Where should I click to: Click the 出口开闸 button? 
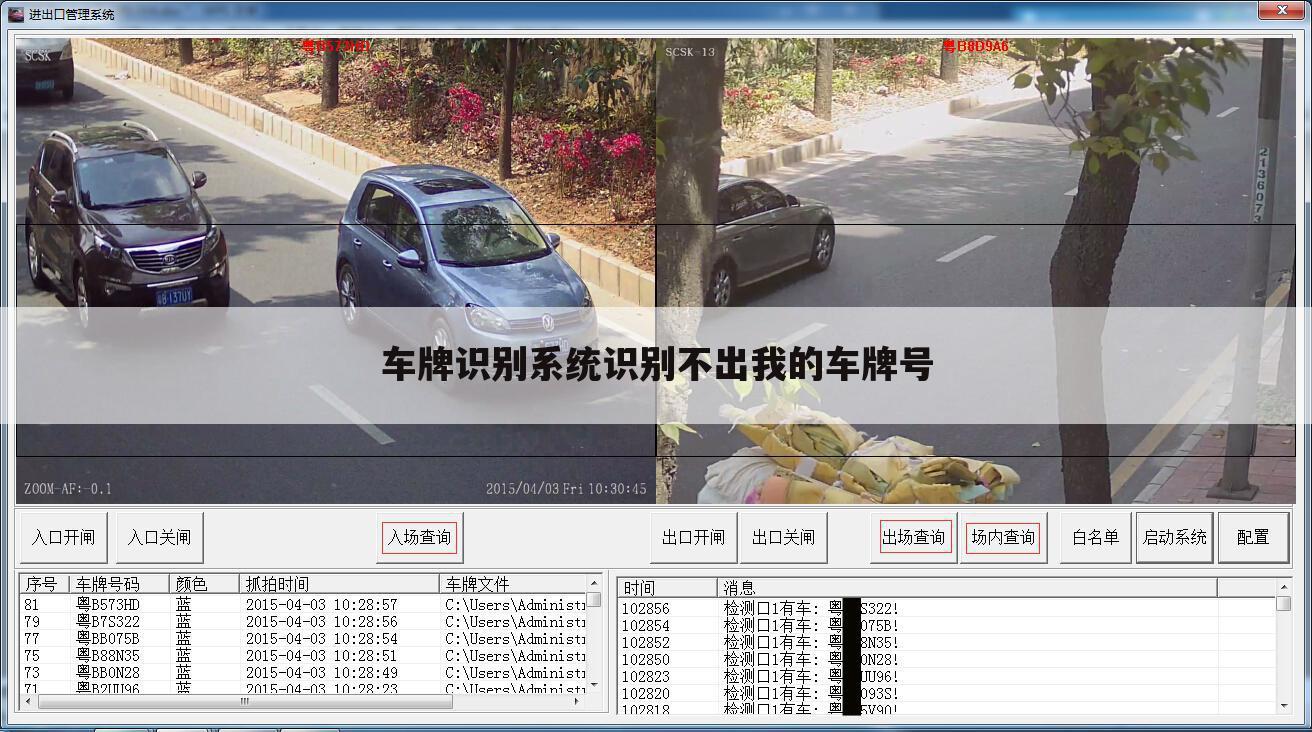point(693,538)
